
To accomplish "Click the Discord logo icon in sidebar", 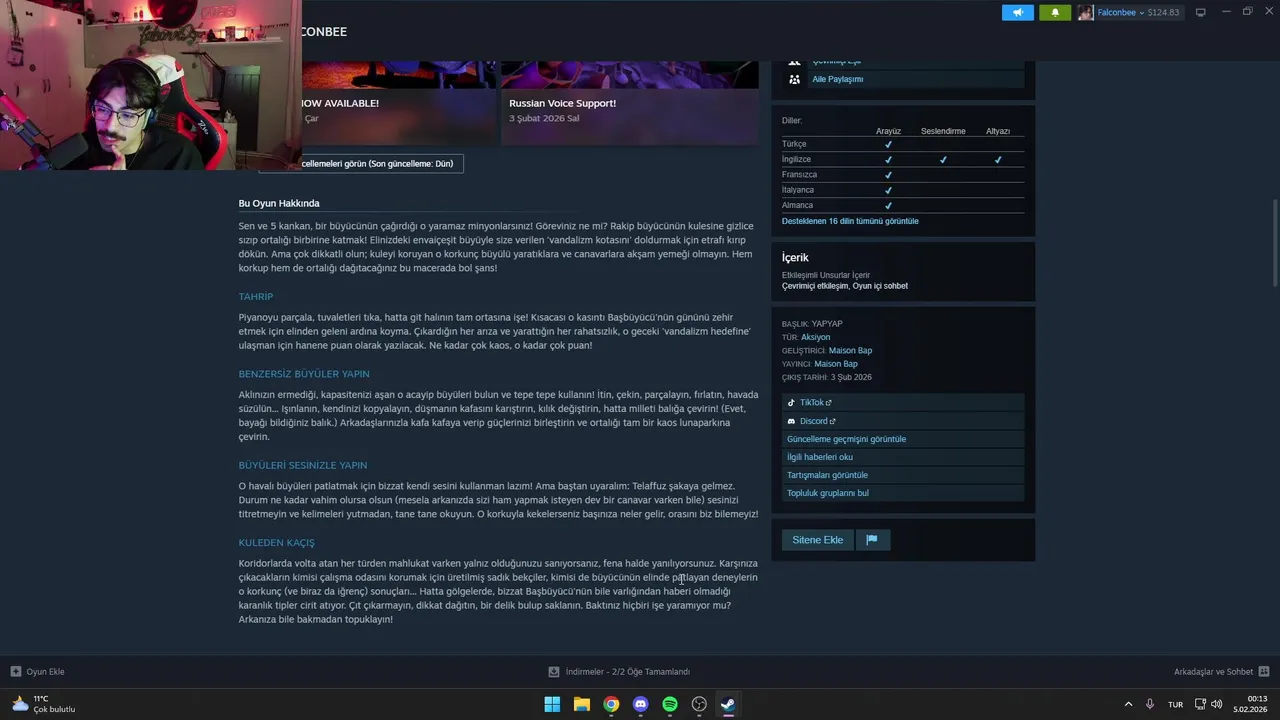I will point(791,421).
